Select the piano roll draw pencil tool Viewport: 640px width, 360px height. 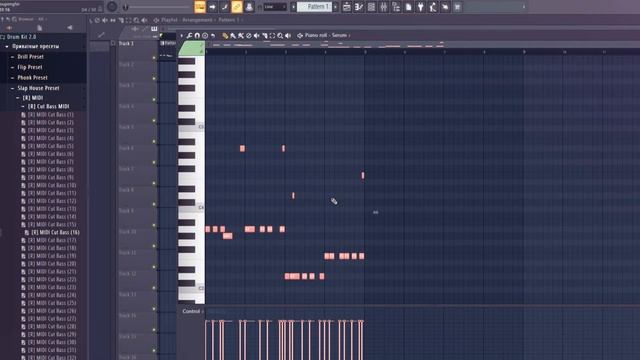(x=225, y=36)
